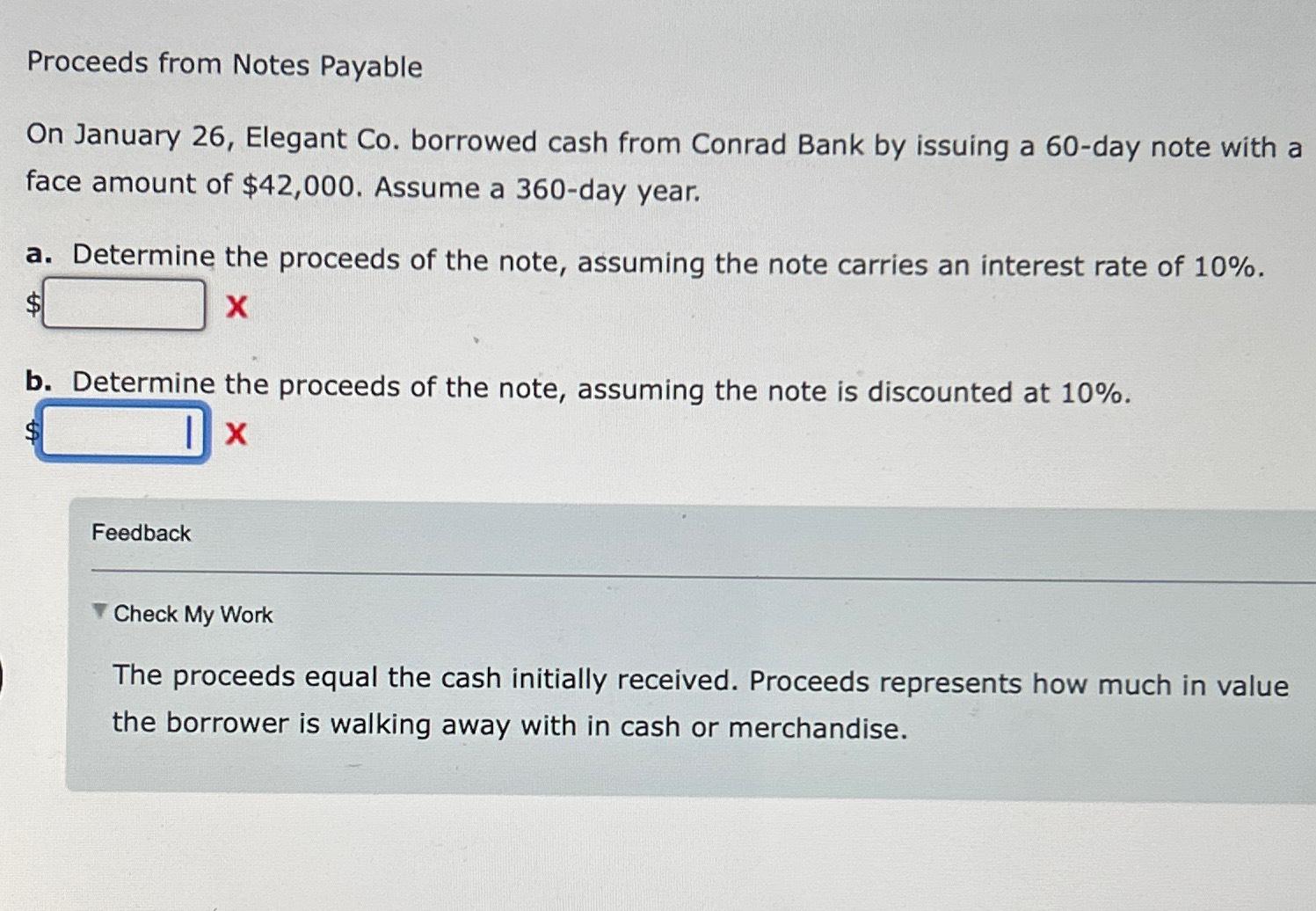1316x911 pixels.
Task: Select the answer input box for part b
Action: coord(123,432)
